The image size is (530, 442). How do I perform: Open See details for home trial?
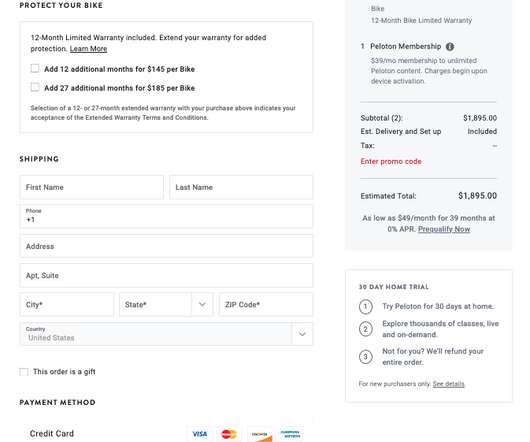tap(449, 384)
